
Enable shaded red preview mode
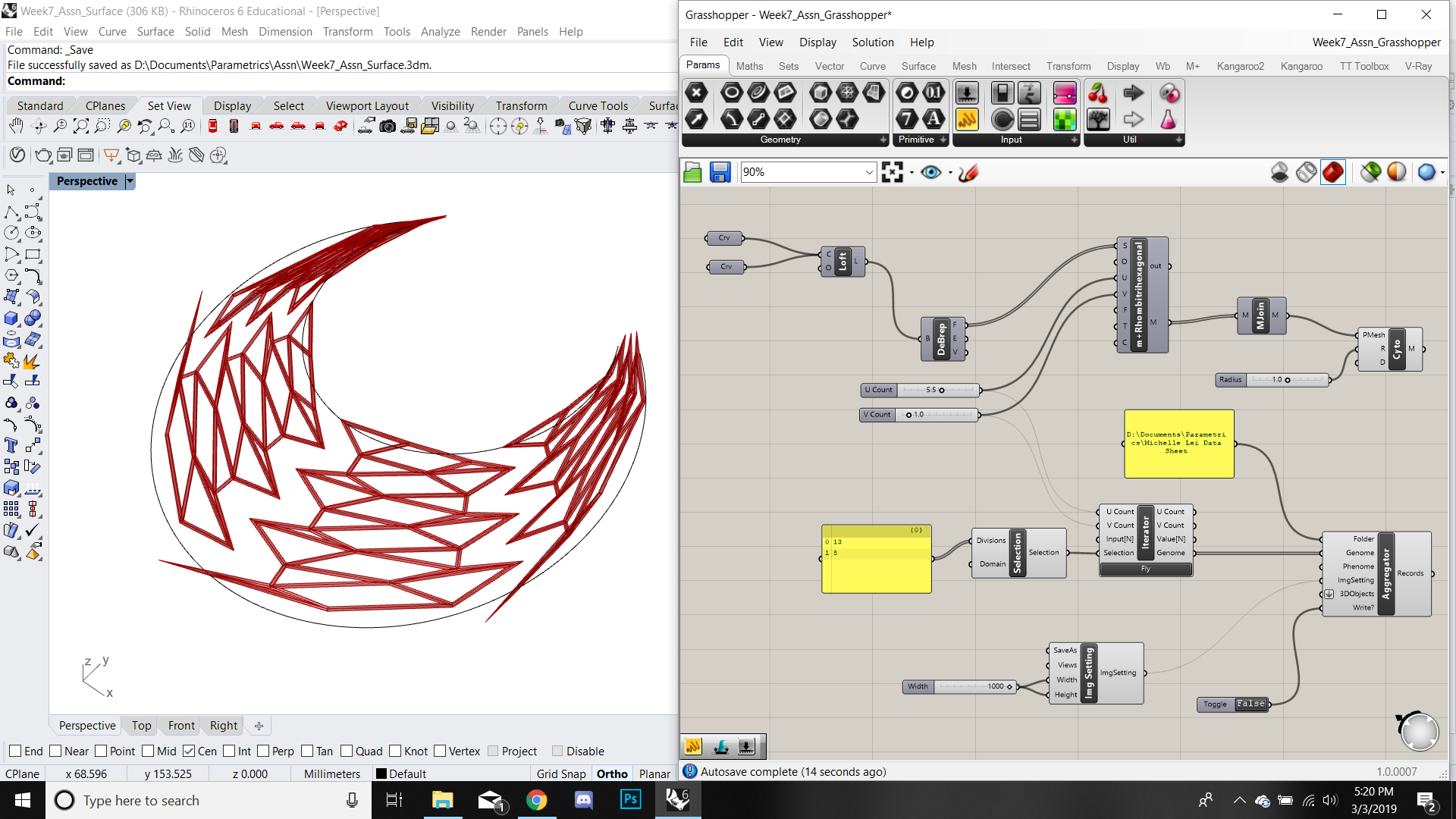(1332, 172)
